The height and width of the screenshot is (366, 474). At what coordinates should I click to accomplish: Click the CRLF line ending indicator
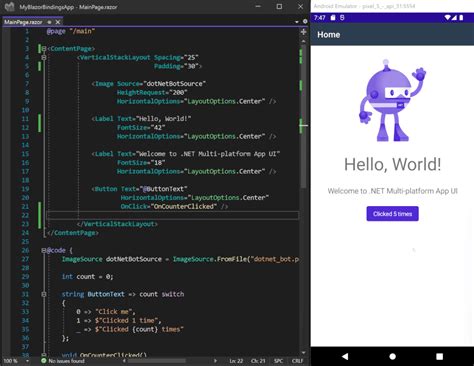297,361
